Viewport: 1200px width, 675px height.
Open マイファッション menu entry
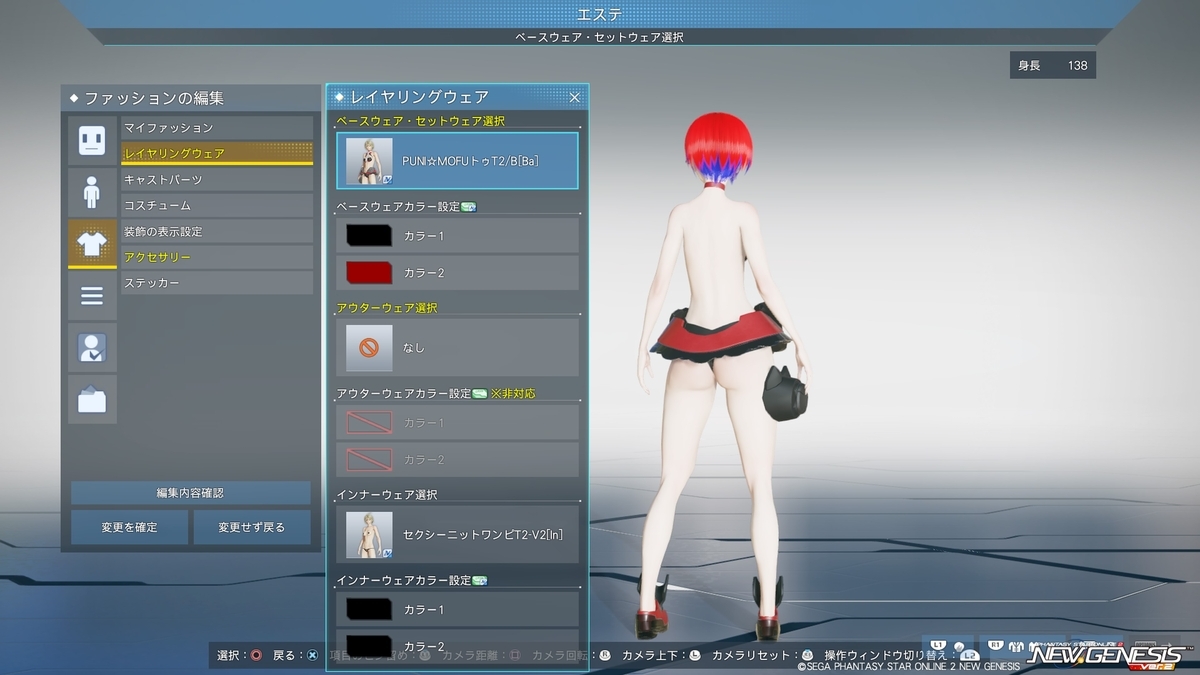coord(217,128)
